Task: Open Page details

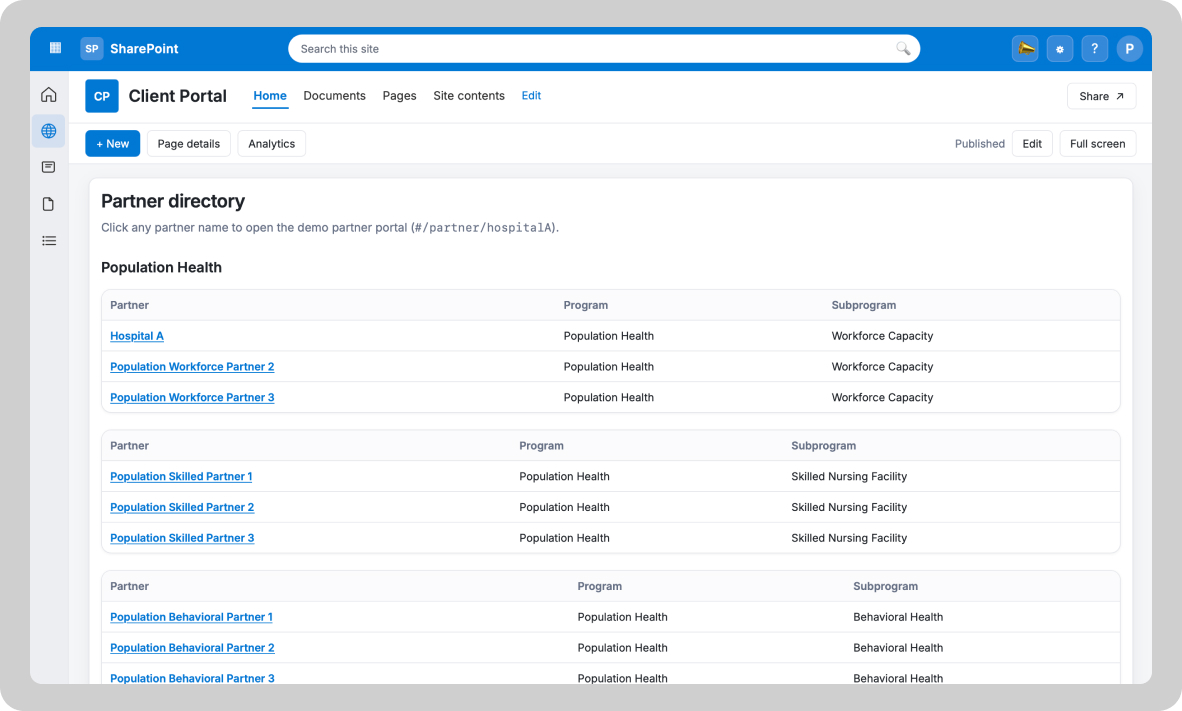Action: click(x=188, y=143)
